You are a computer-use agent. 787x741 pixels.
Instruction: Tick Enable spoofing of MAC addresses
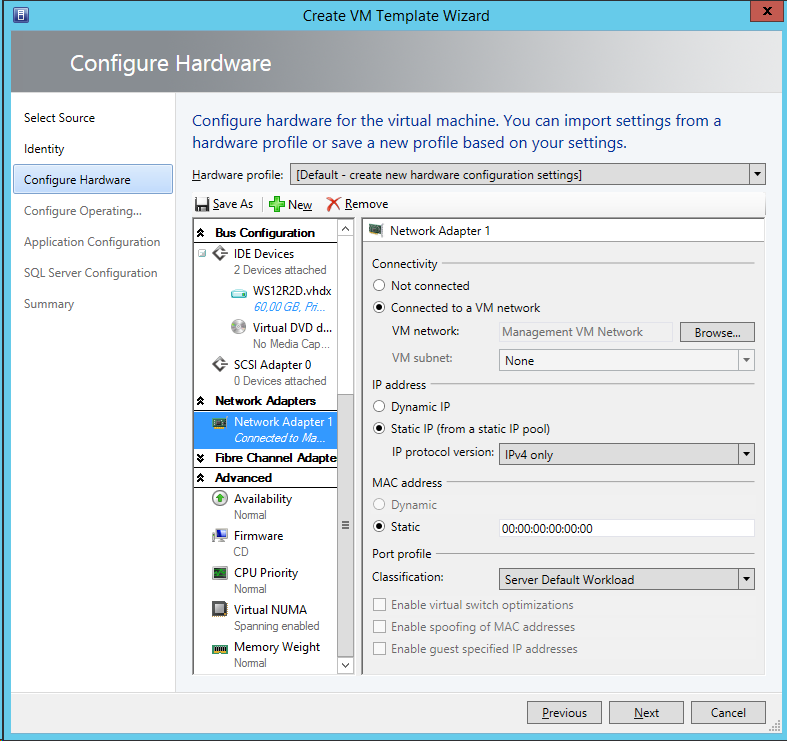tap(379, 627)
